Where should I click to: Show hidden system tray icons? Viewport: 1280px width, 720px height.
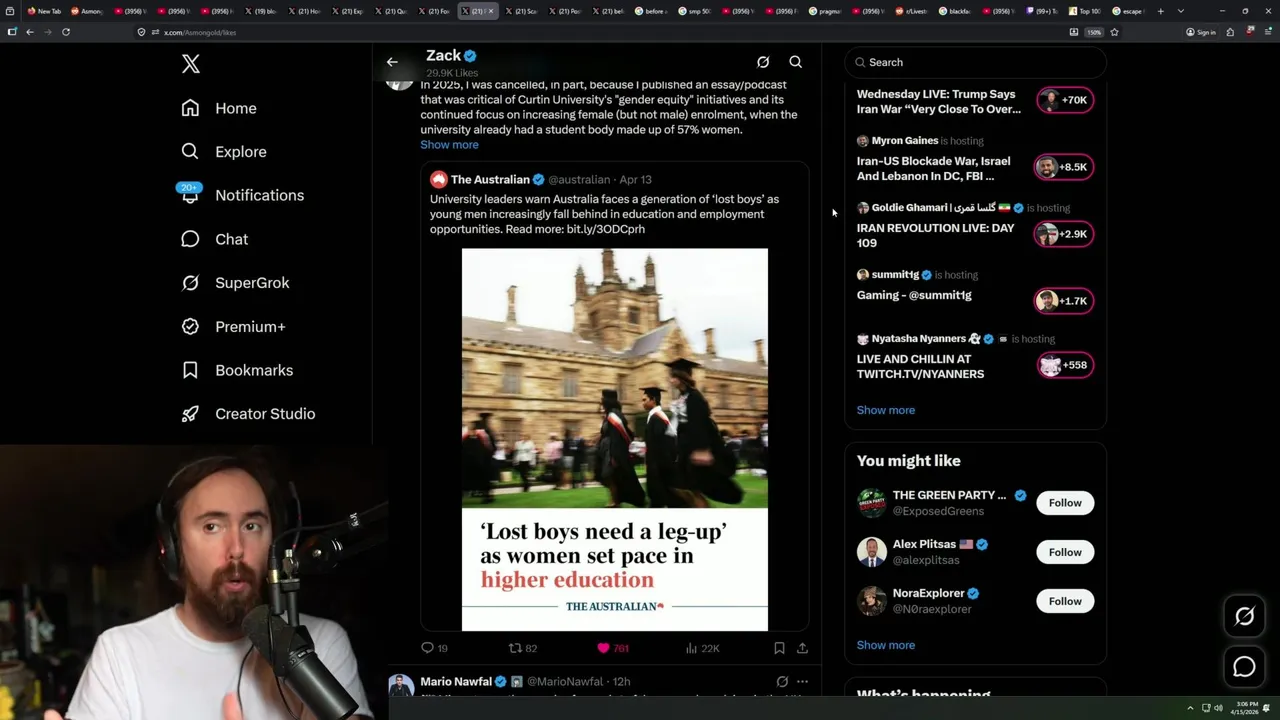click(1190, 708)
